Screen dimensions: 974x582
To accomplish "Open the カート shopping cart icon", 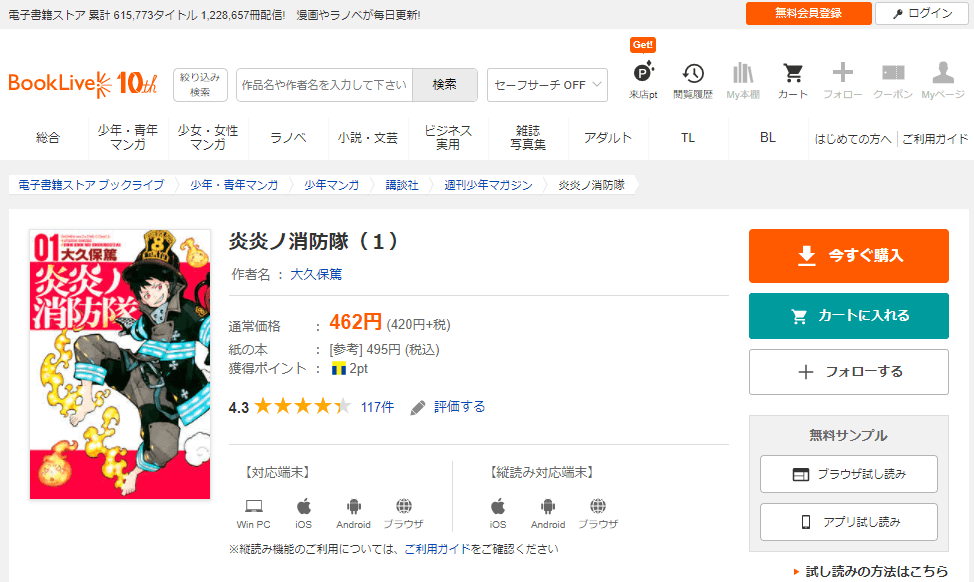I will pyautogui.click(x=792, y=74).
